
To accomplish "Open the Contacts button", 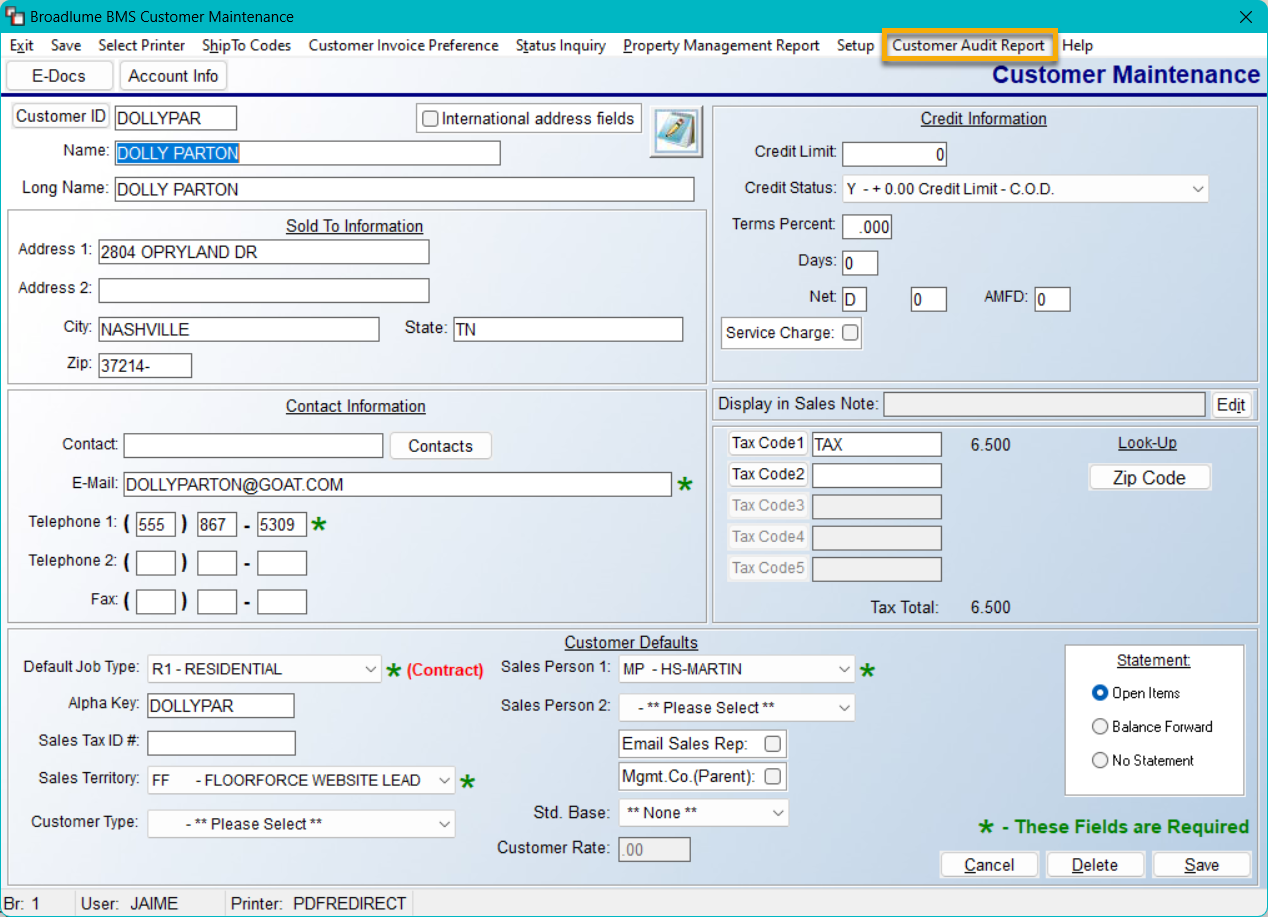I will (440, 446).
